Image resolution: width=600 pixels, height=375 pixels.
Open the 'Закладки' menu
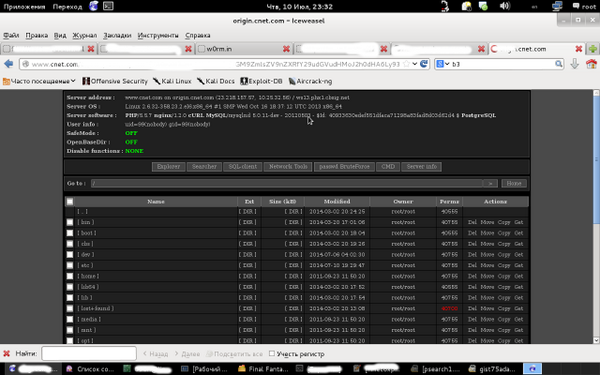[117, 35]
